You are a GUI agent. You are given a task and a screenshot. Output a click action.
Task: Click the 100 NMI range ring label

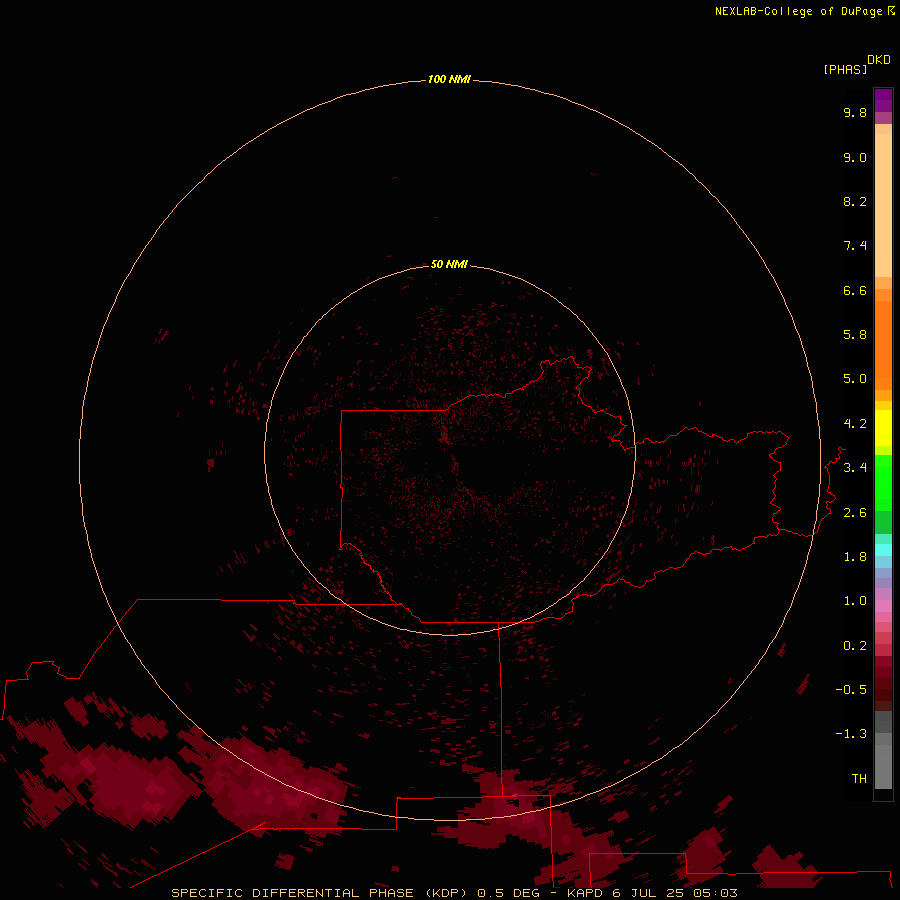pyautogui.click(x=449, y=79)
